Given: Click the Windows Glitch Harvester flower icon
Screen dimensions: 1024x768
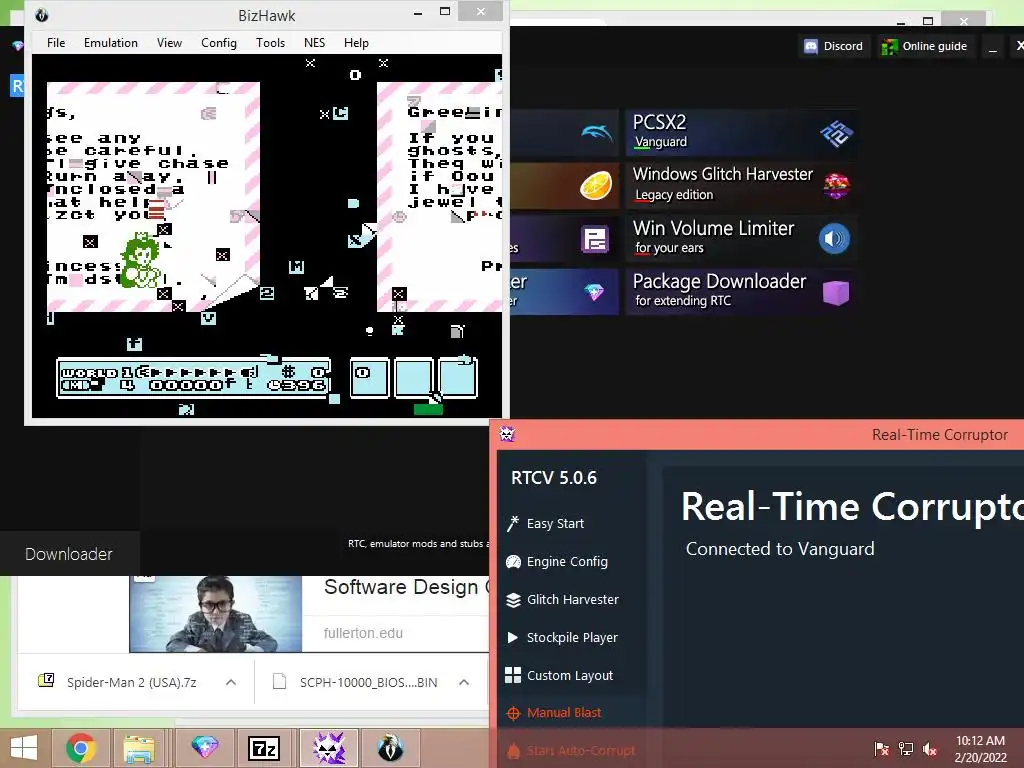Looking at the screenshot, I should [836, 186].
